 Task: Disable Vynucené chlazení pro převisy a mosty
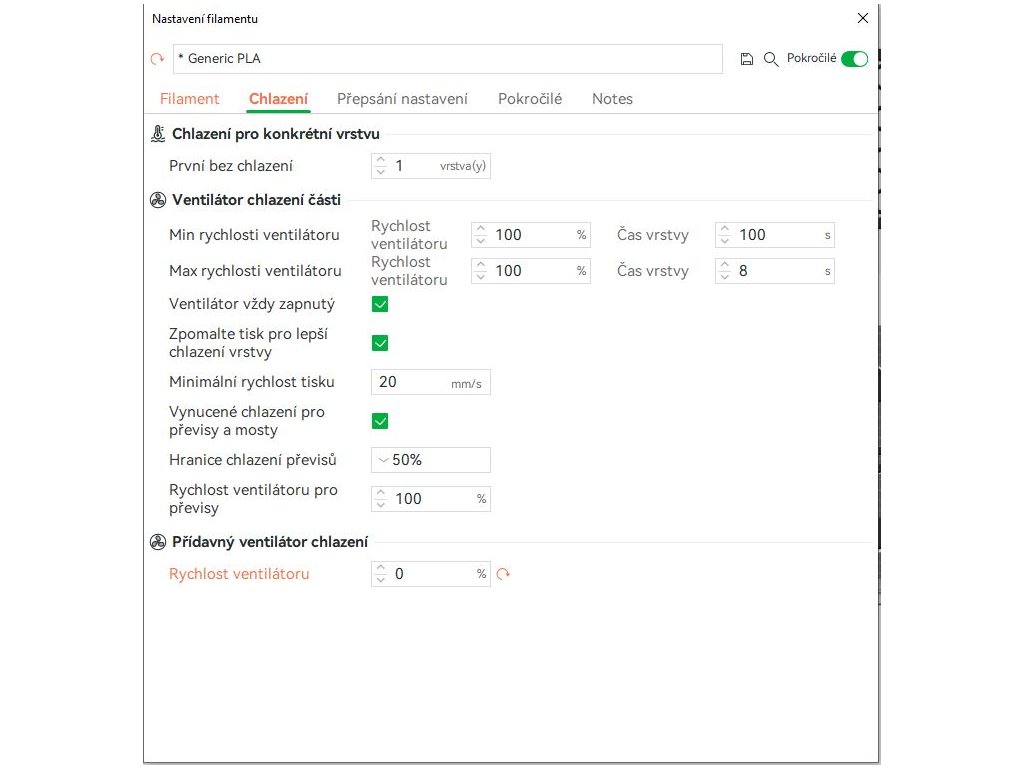380,421
